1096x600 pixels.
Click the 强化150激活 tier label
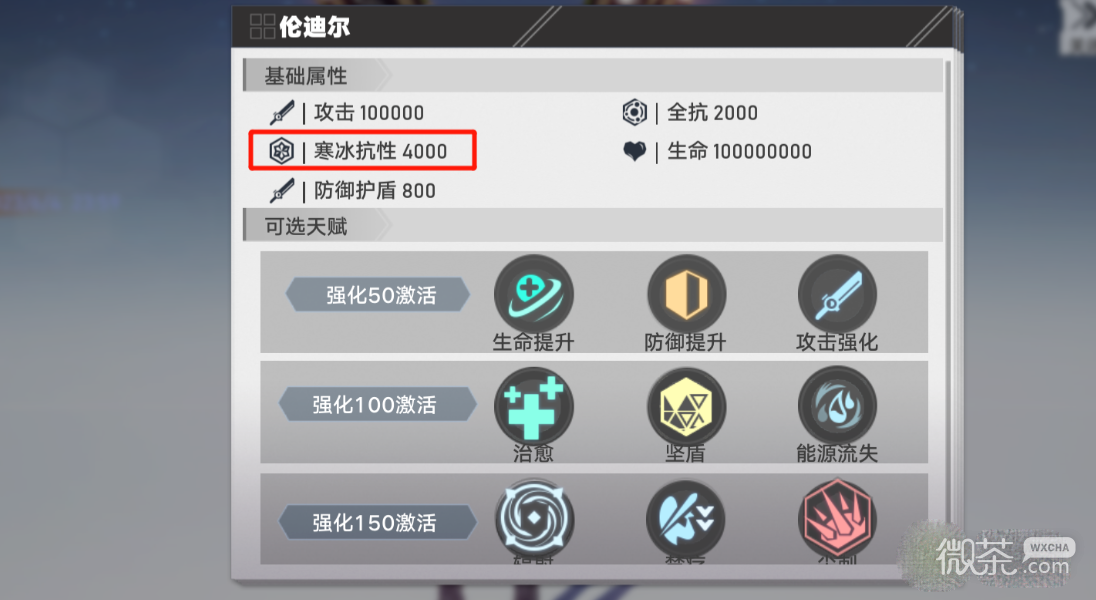point(377,522)
